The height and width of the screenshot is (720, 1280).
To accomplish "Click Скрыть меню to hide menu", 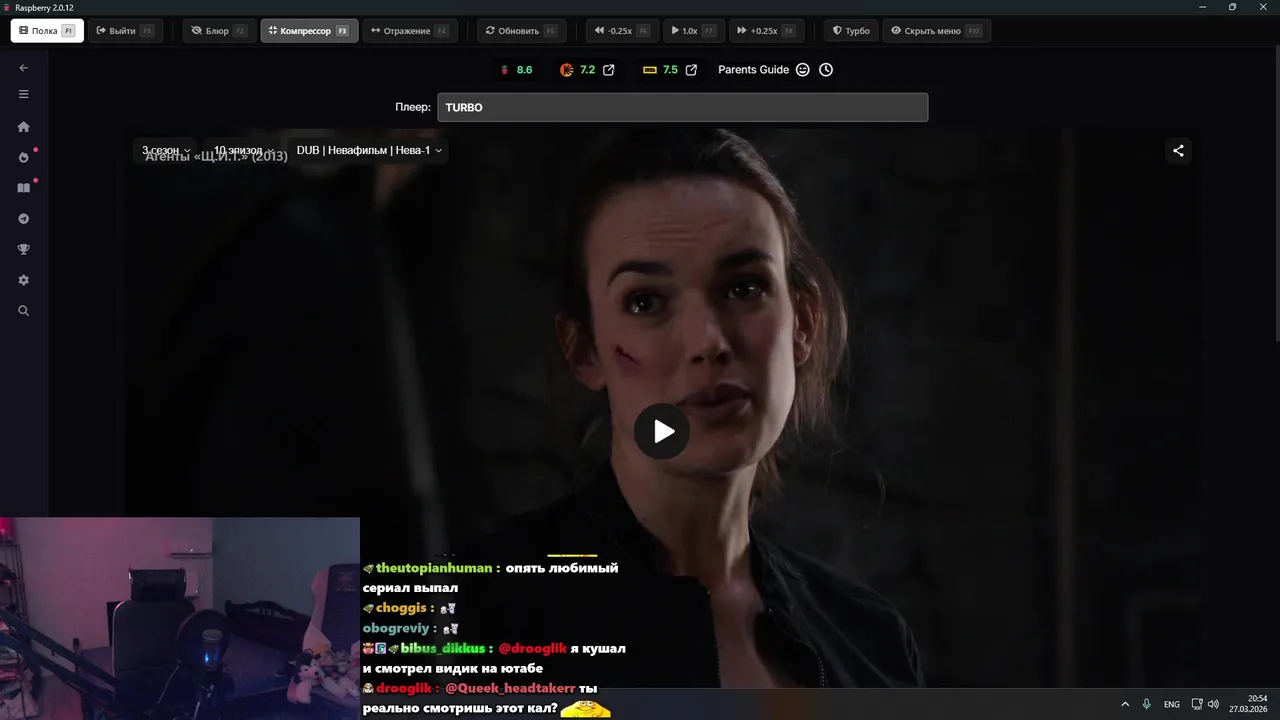I will point(936,31).
